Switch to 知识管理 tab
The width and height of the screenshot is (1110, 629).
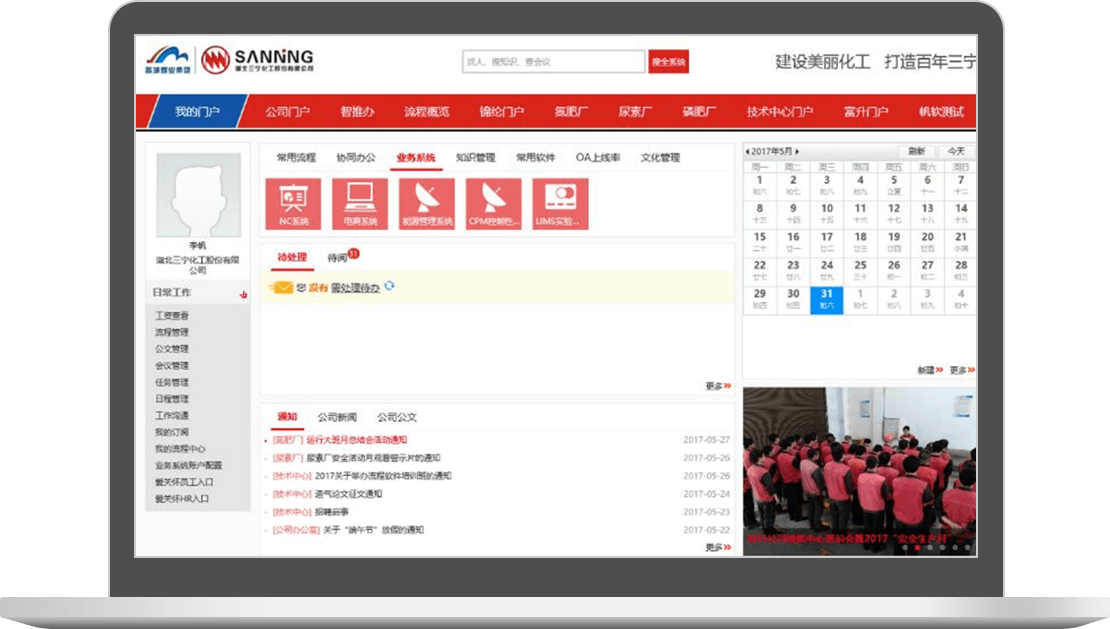point(475,158)
